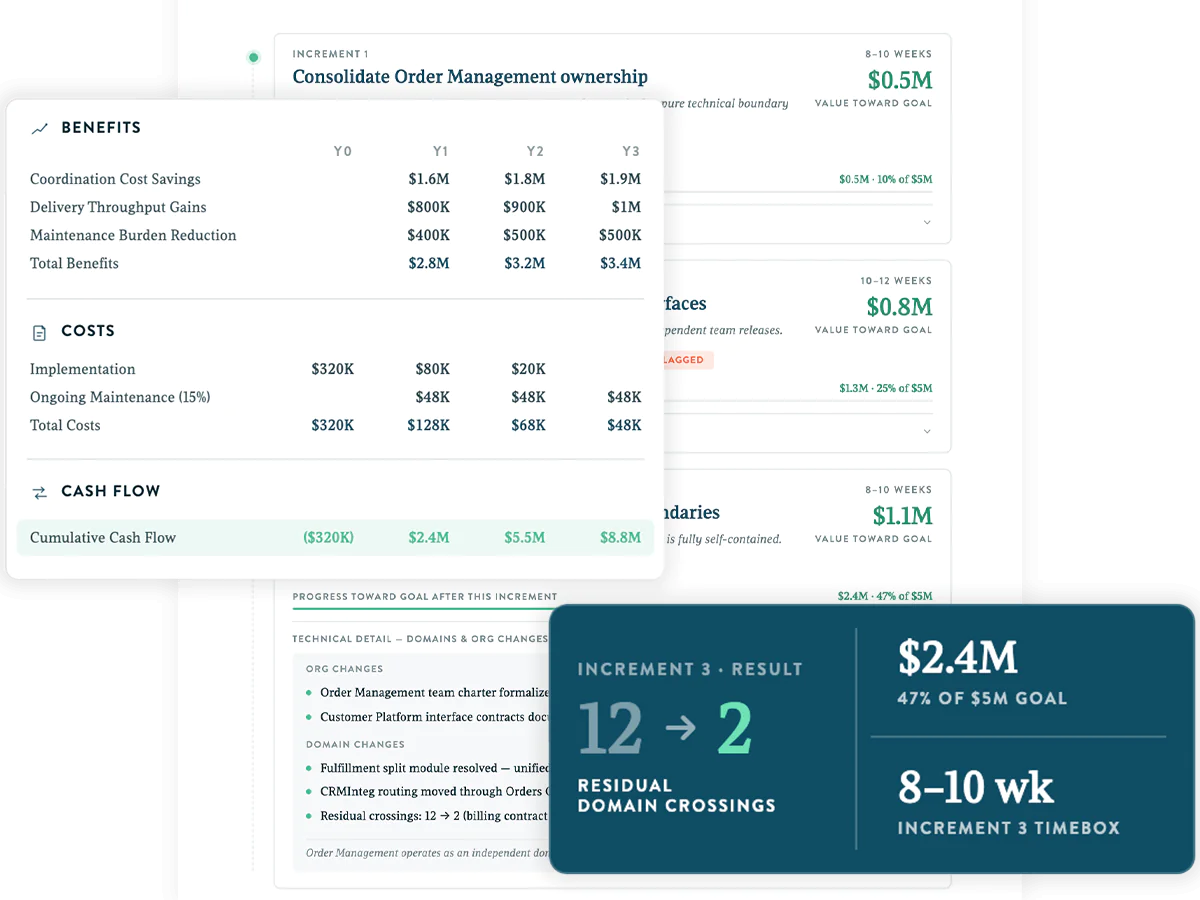Click the $0.8M value toward goal
Image resolution: width=1200 pixels, height=900 pixels.
pos(899,306)
